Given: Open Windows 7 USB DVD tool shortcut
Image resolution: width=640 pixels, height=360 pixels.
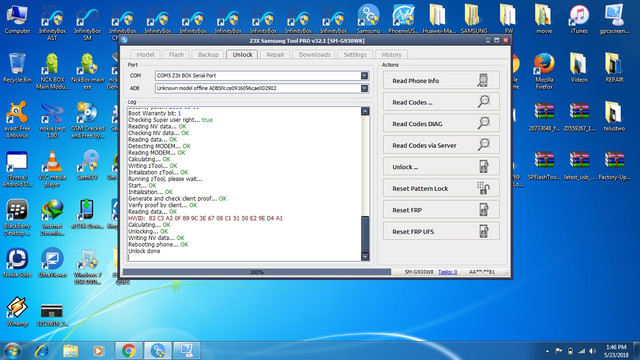Looking at the screenshot, I should 87,266.
